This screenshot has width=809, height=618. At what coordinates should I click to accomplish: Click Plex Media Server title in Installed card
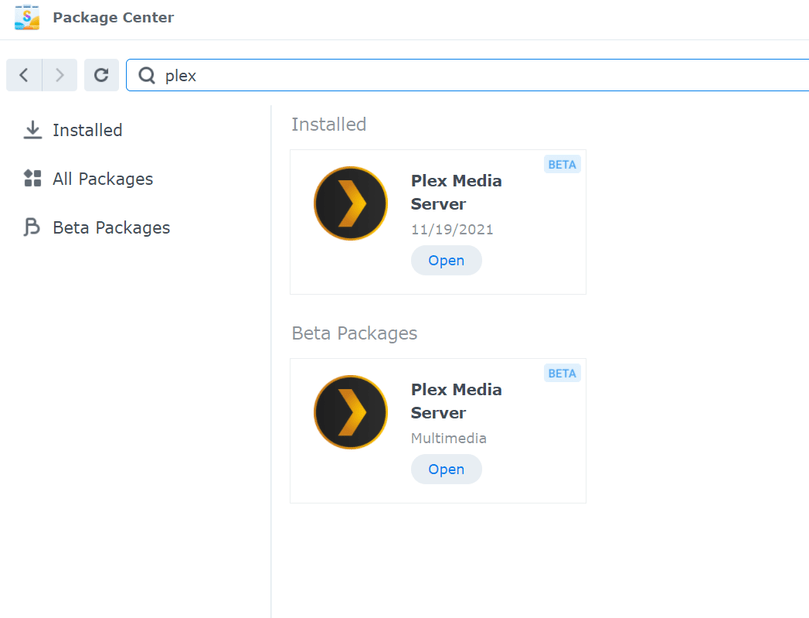tap(456, 192)
